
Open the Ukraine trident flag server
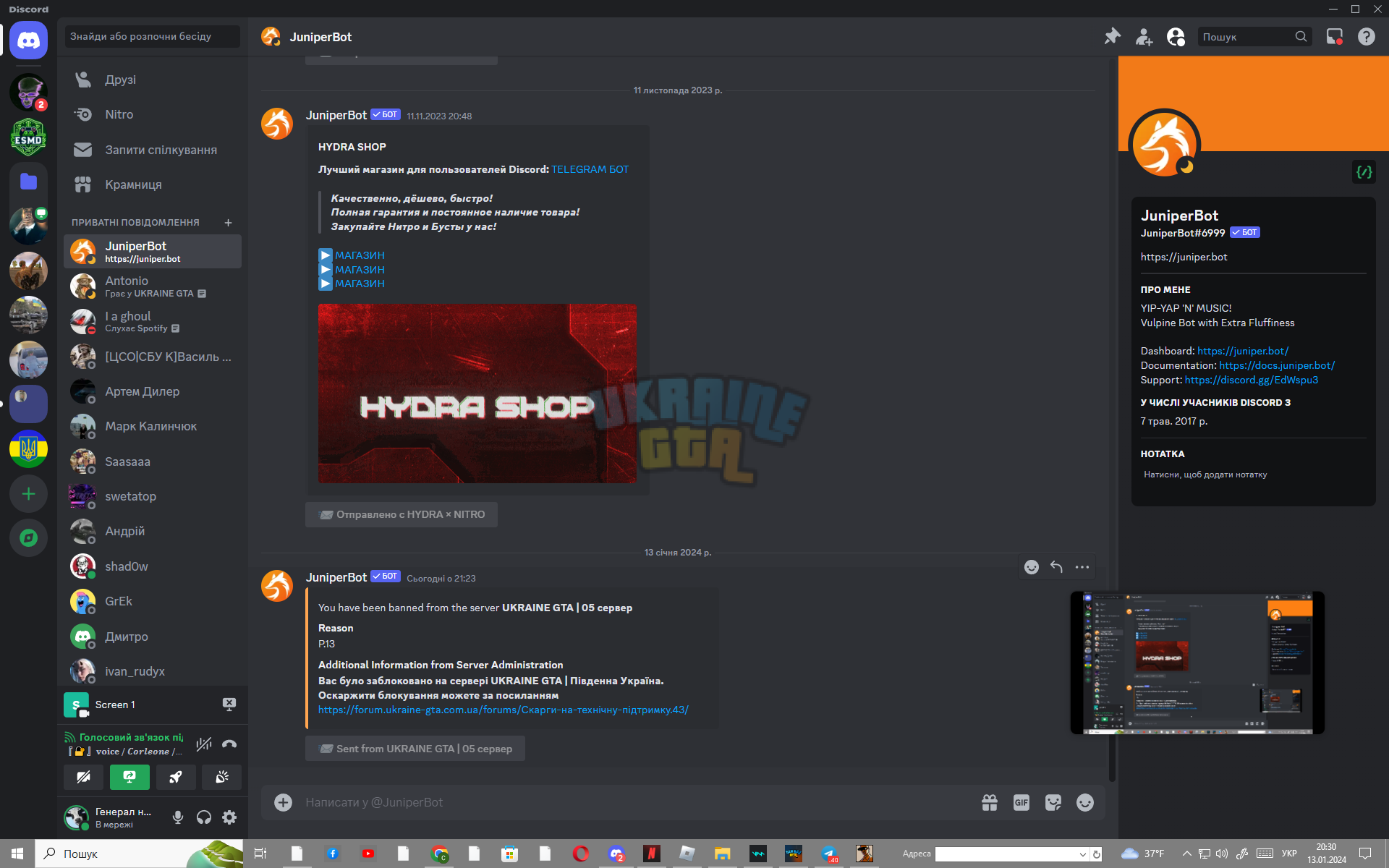[x=28, y=449]
